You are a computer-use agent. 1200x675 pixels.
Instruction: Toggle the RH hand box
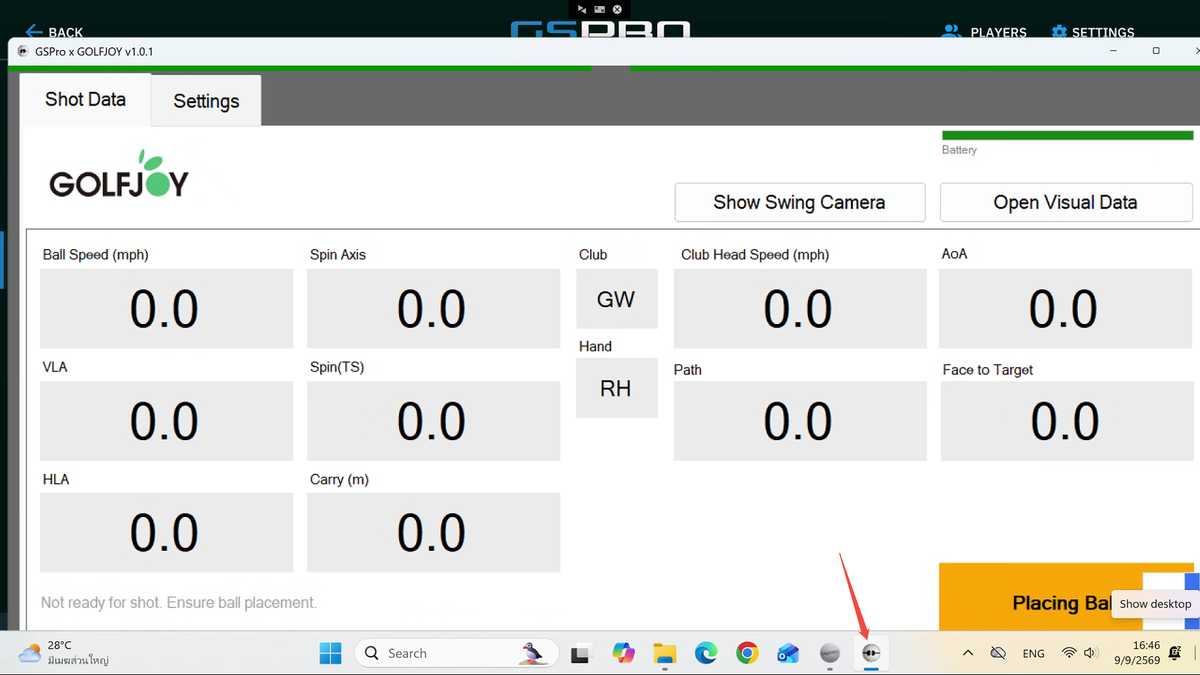[x=616, y=388]
